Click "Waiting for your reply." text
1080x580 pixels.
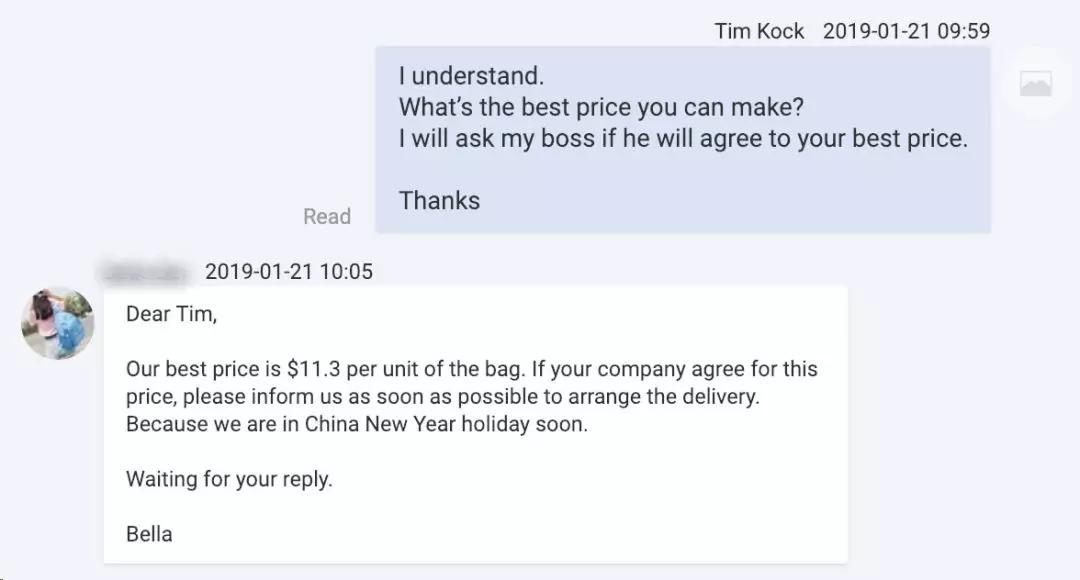[229, 479]
